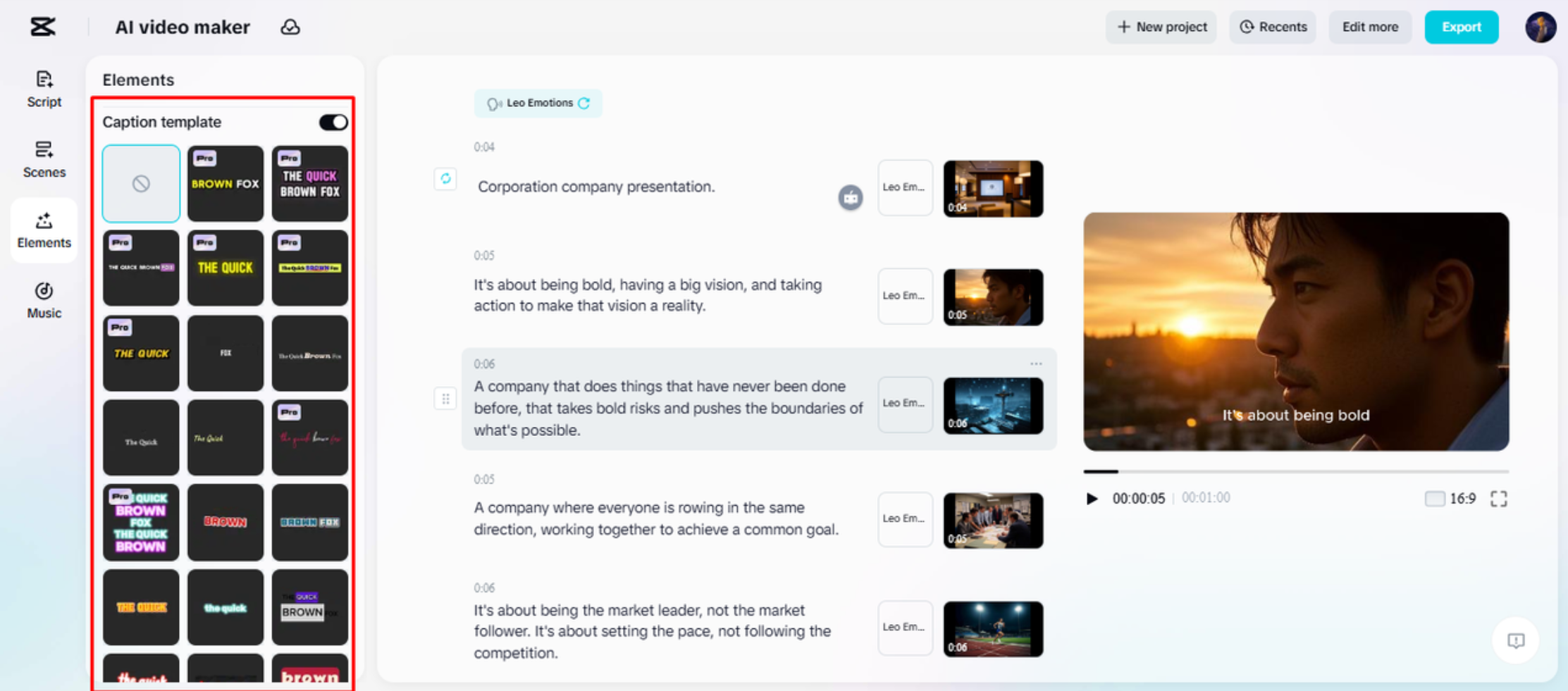Open the sunset man scene thumbnail

(993, 297)
